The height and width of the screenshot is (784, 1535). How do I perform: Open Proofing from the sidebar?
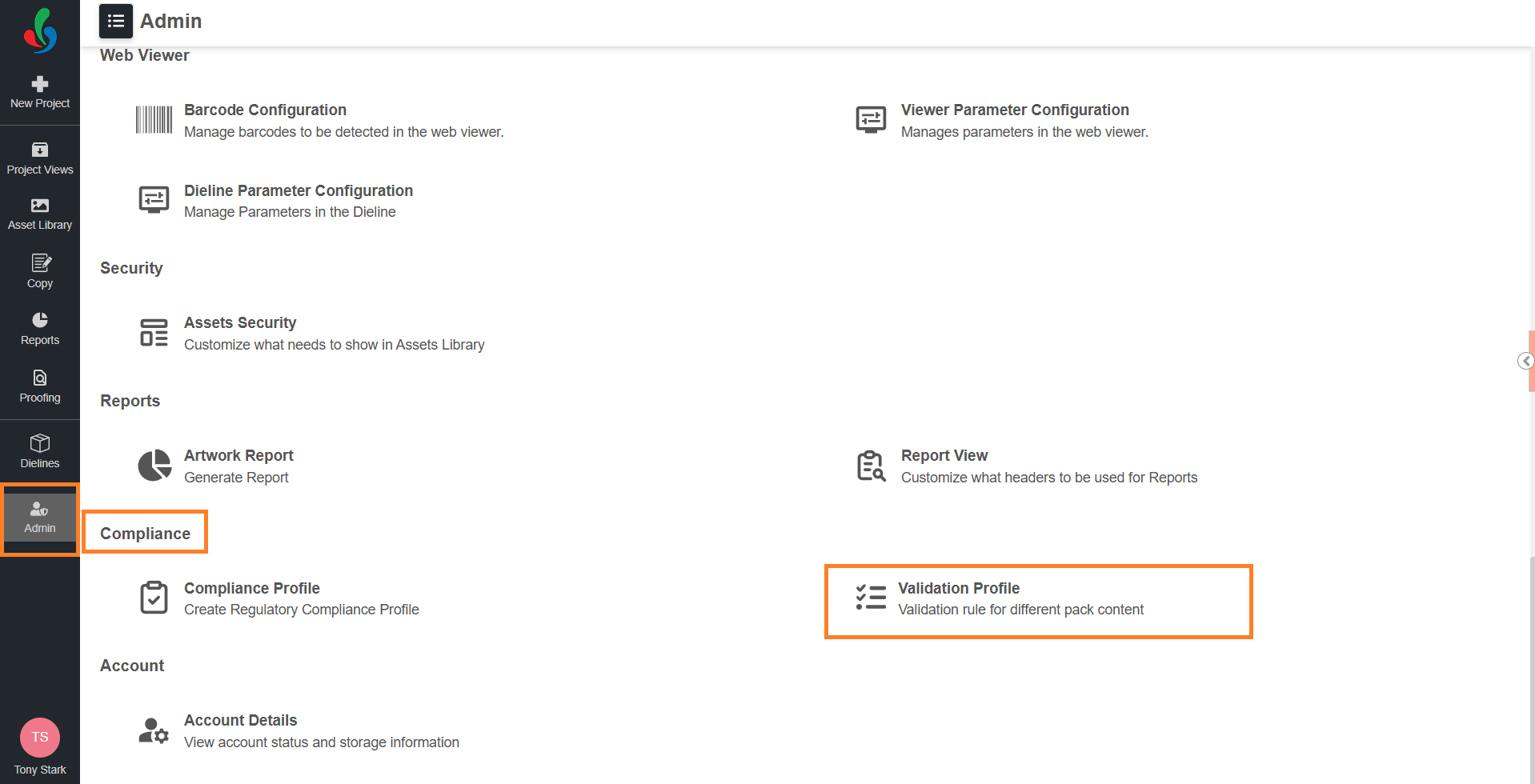(x=40, y=386)
